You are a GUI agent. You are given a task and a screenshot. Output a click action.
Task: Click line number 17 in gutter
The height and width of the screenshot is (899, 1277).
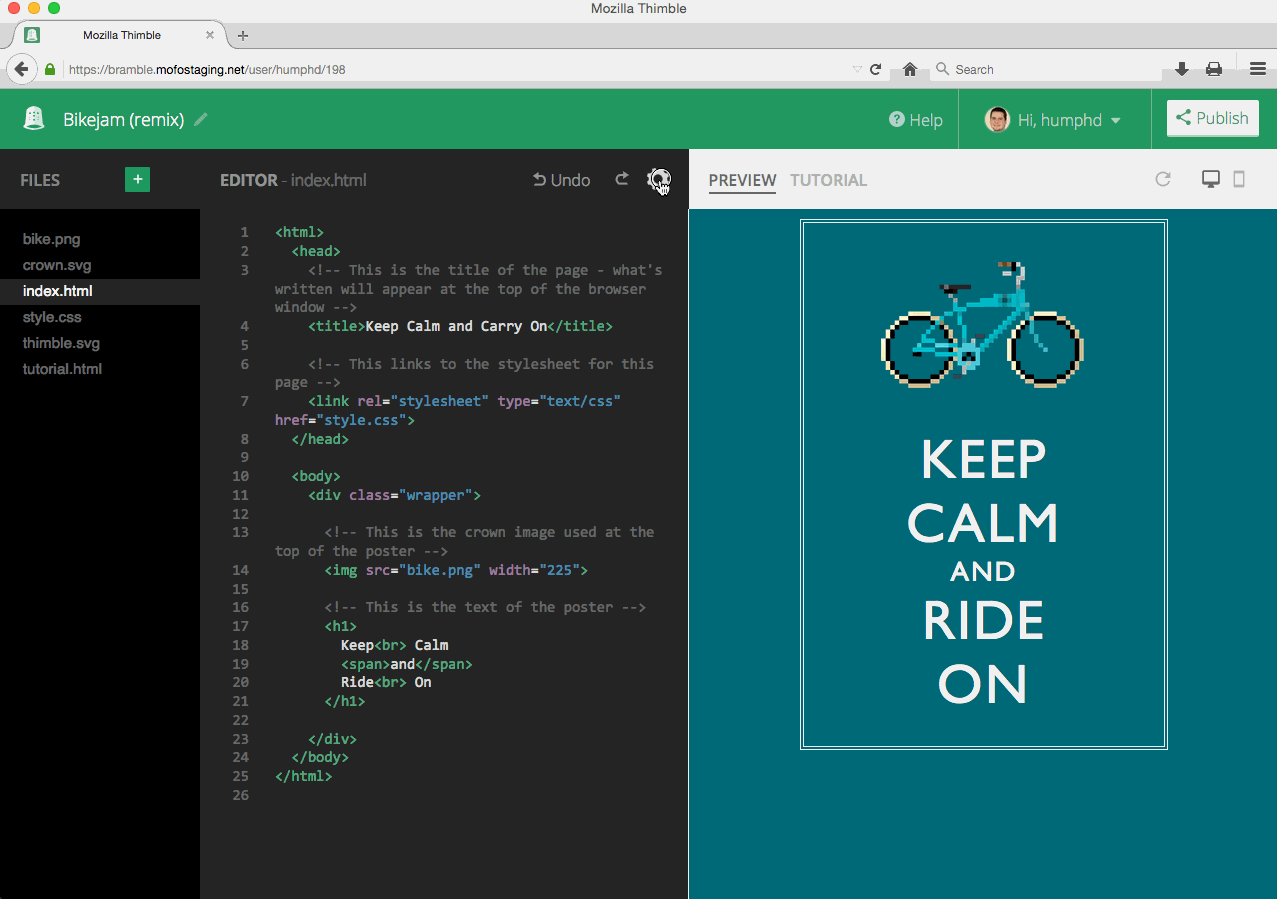tap(240, 626)
